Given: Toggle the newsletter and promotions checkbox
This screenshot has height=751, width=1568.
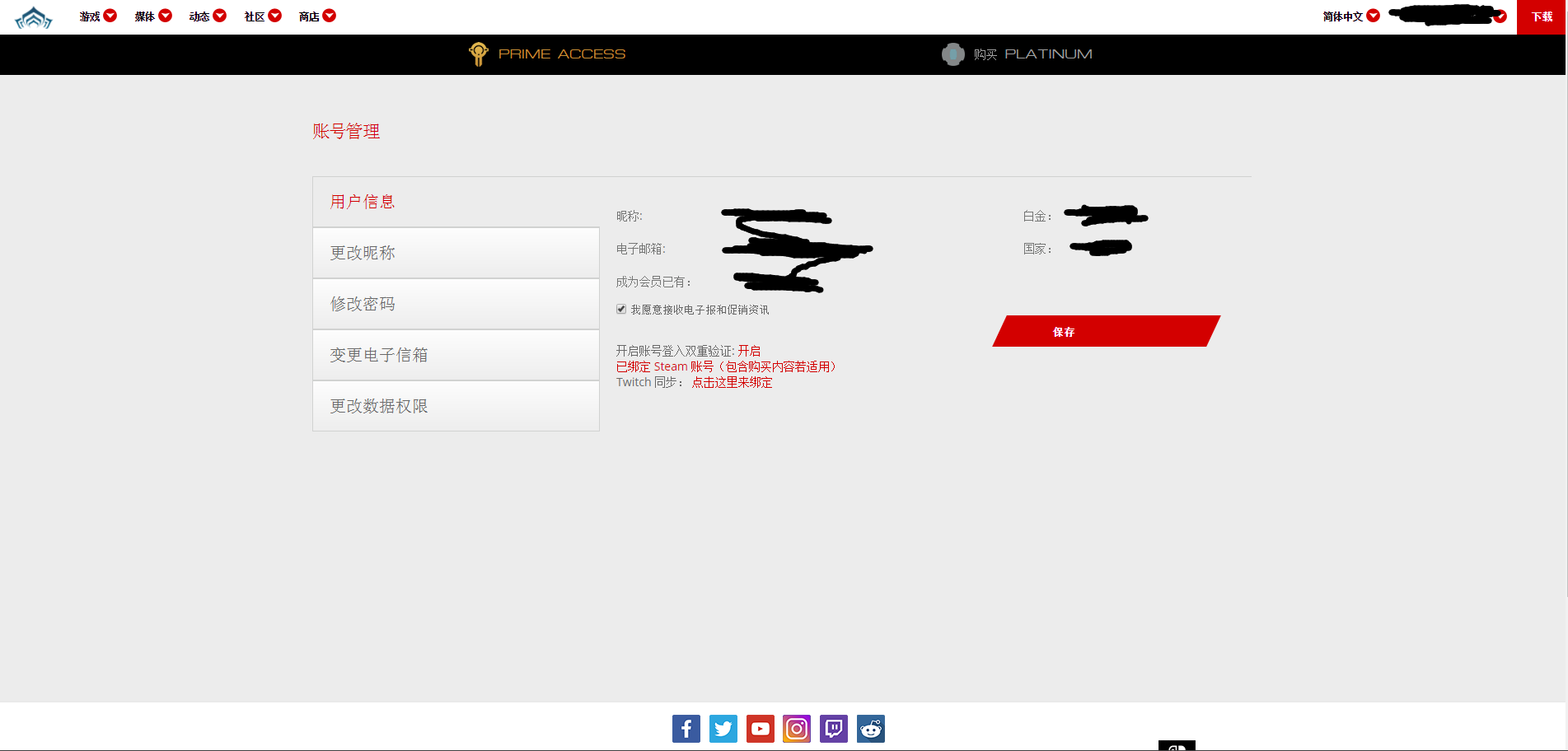Looking at the screenshot, I should [621, 309].
